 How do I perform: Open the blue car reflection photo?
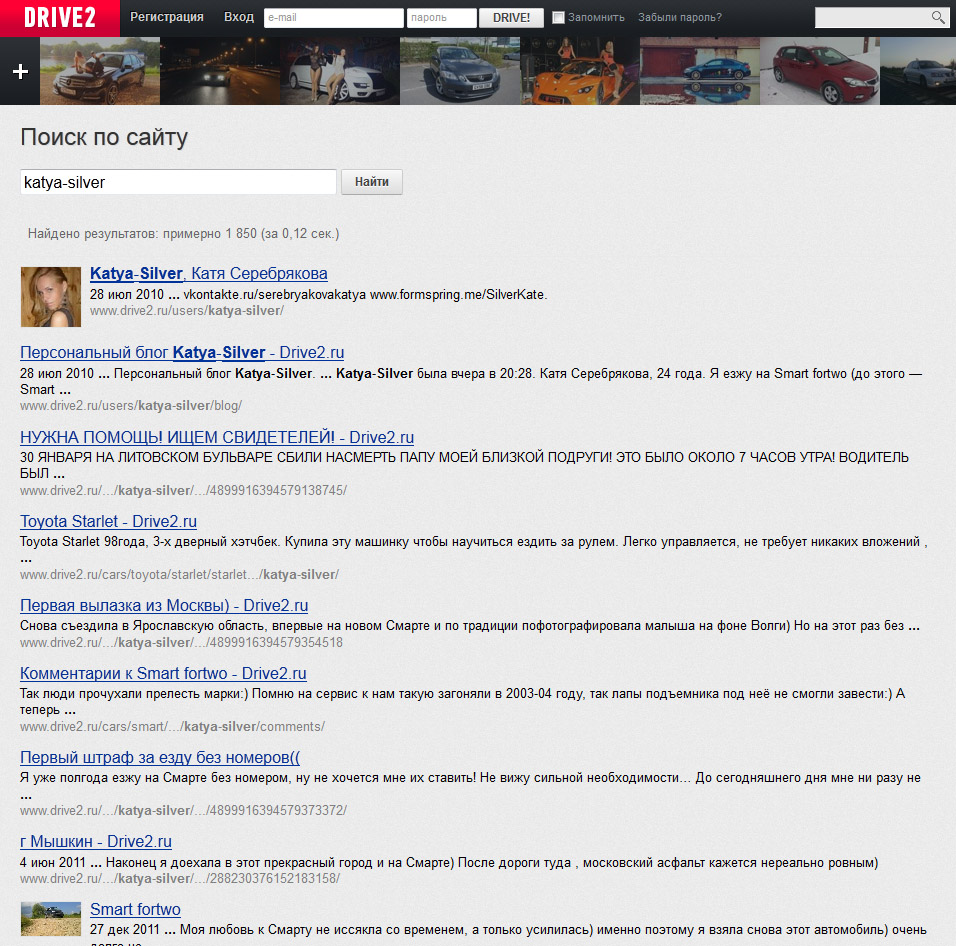point(700,71)
